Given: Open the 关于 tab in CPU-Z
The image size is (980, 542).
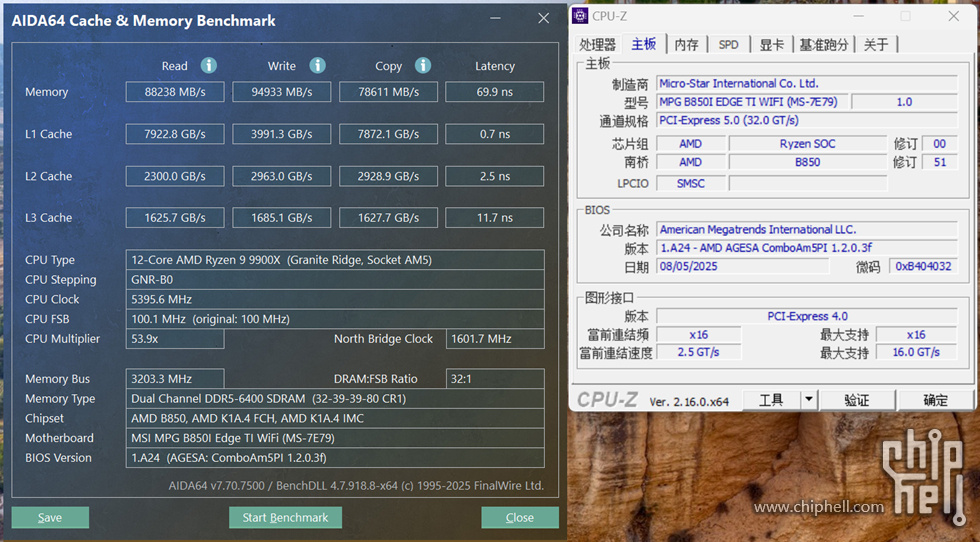Looking at the screenshot, I should (876, 44).
